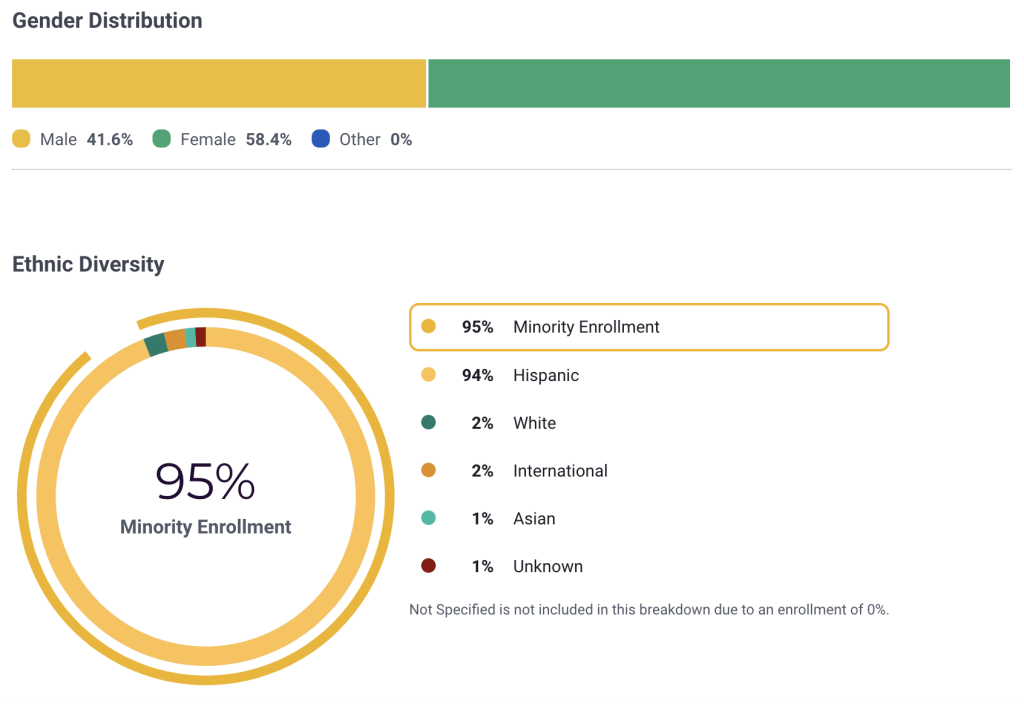The image size is (1024, 704).
Task: Select the White legend marker
Action: click(x=428, y=423)
